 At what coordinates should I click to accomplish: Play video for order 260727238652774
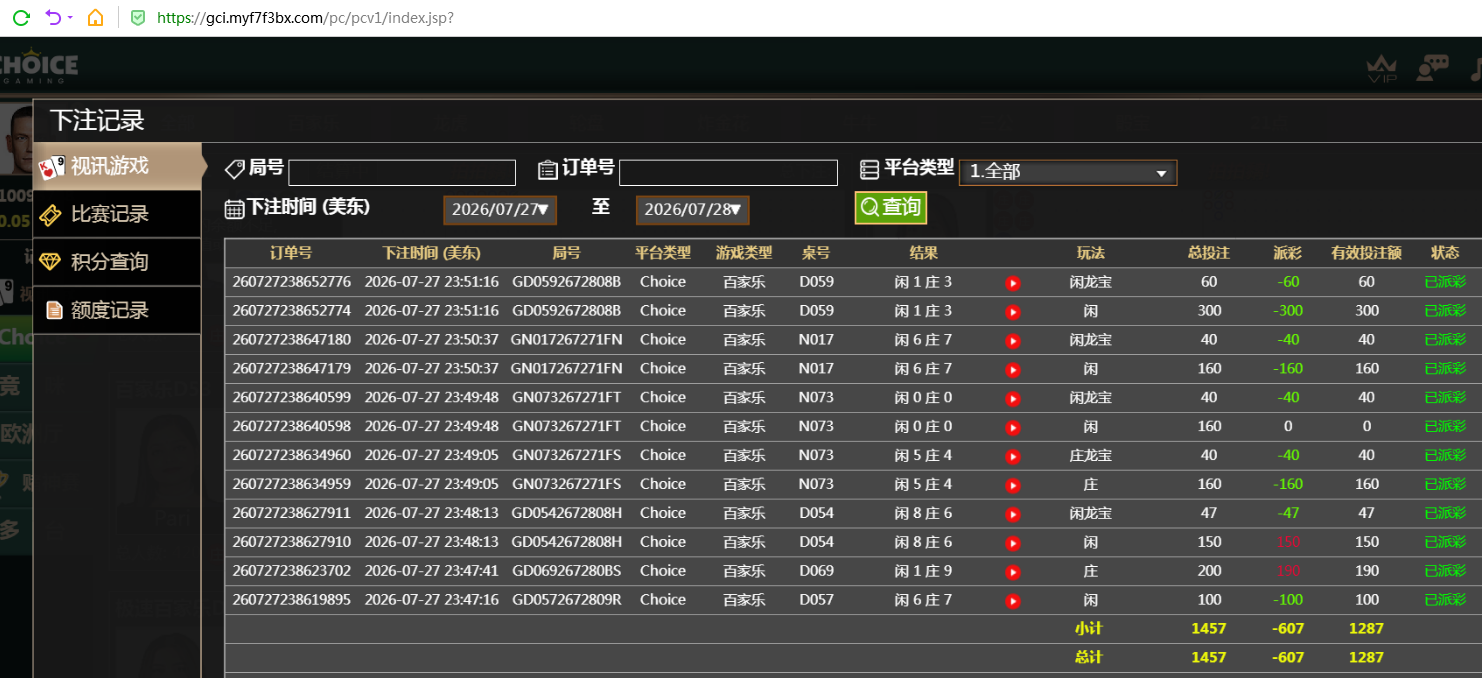(1013, 312)
